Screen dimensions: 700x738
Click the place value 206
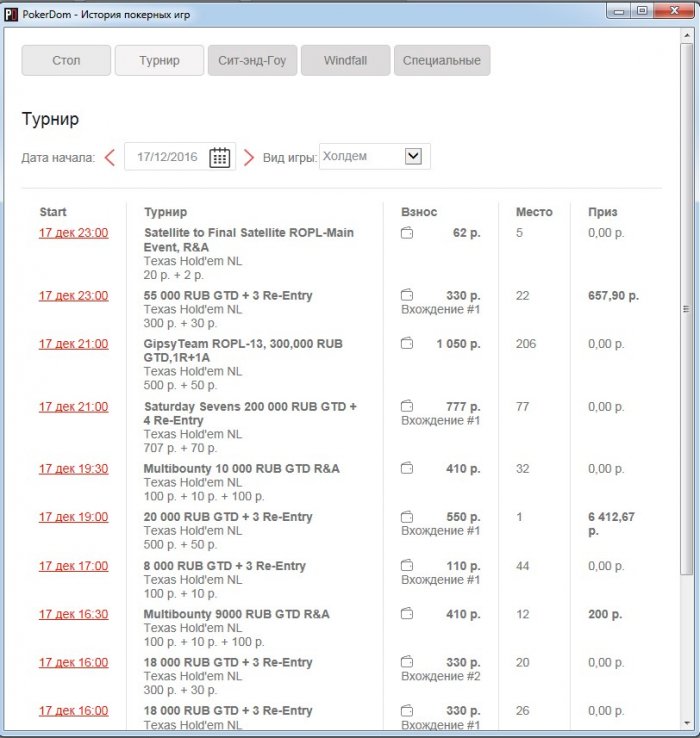526,344
